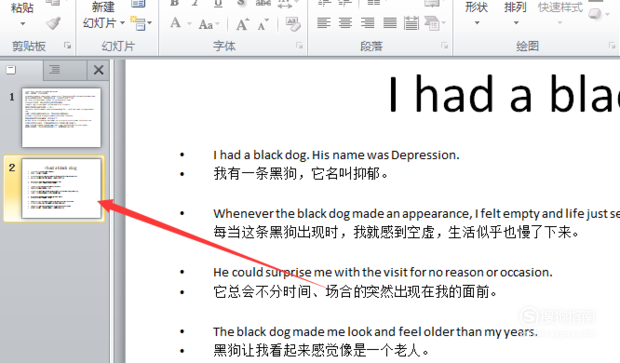
Task: Click the Aa change case icon
Action: click(208, 25)
